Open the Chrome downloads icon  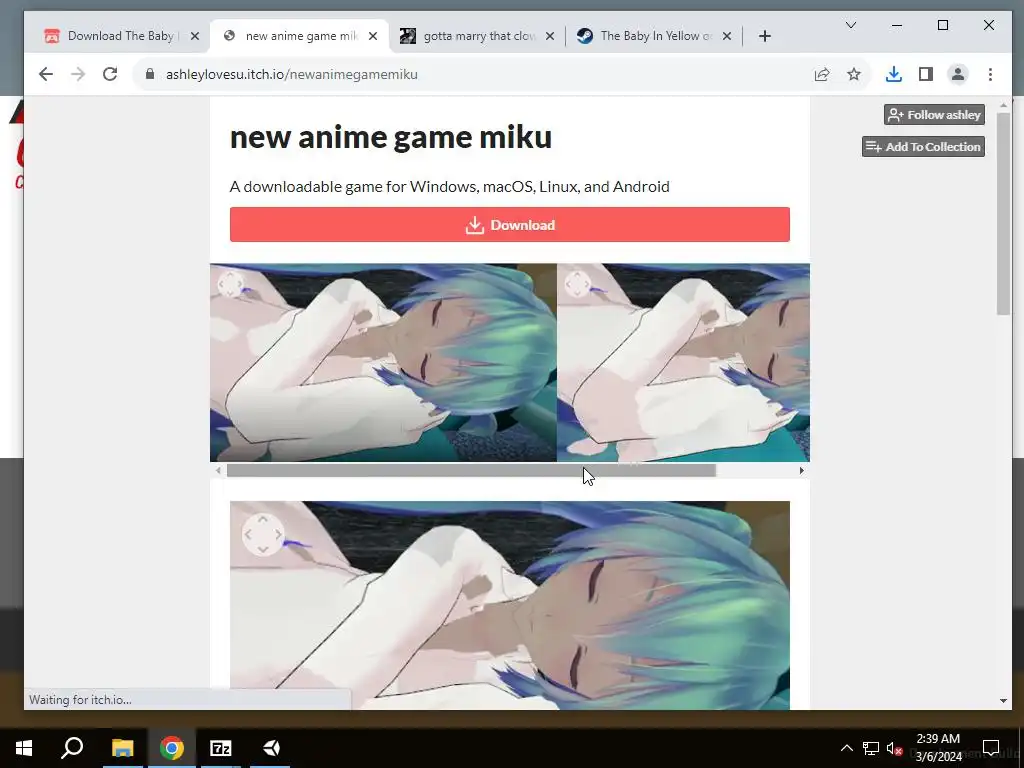[x=893, y=74]
